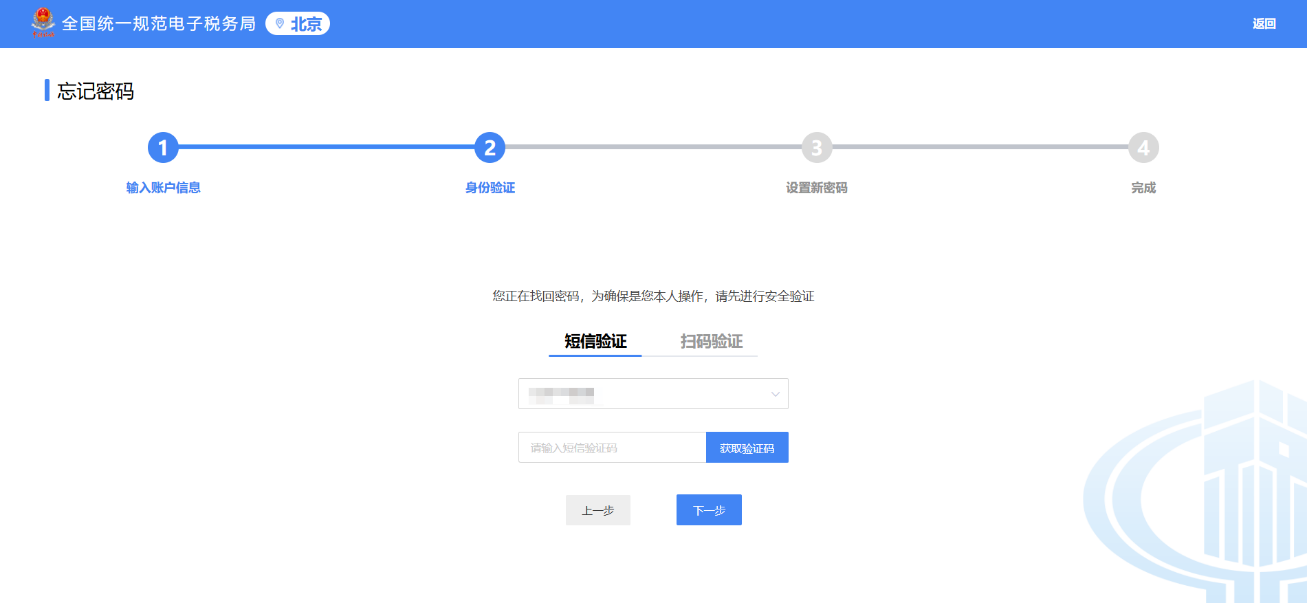Click the dropdown chevron arrow of phone selector
The width and height of the screenshot is (1307, 603).
pyautogui.click(x=775, y=395)
